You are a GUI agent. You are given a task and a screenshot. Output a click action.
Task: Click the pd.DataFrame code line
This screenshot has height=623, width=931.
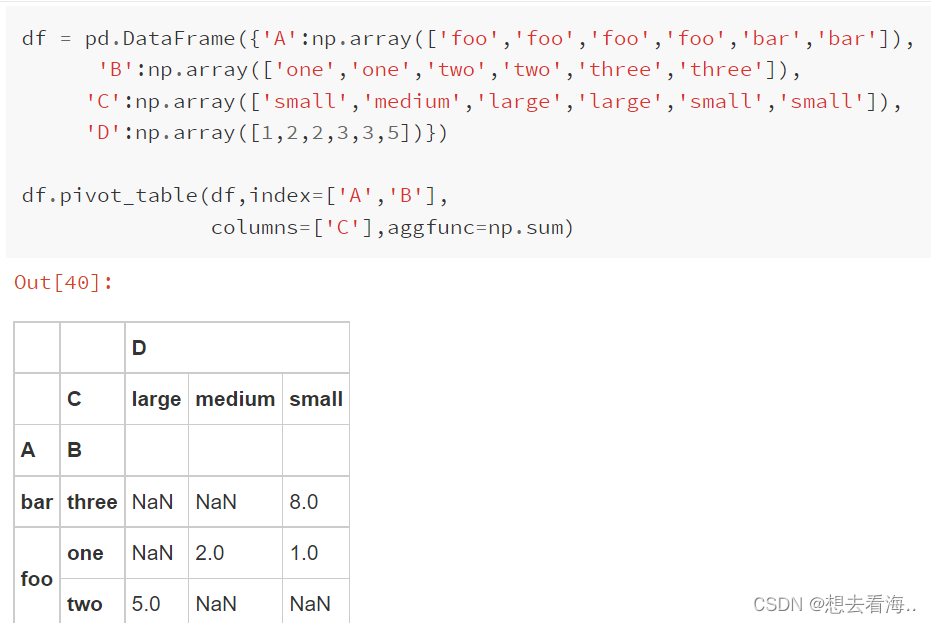468,39
